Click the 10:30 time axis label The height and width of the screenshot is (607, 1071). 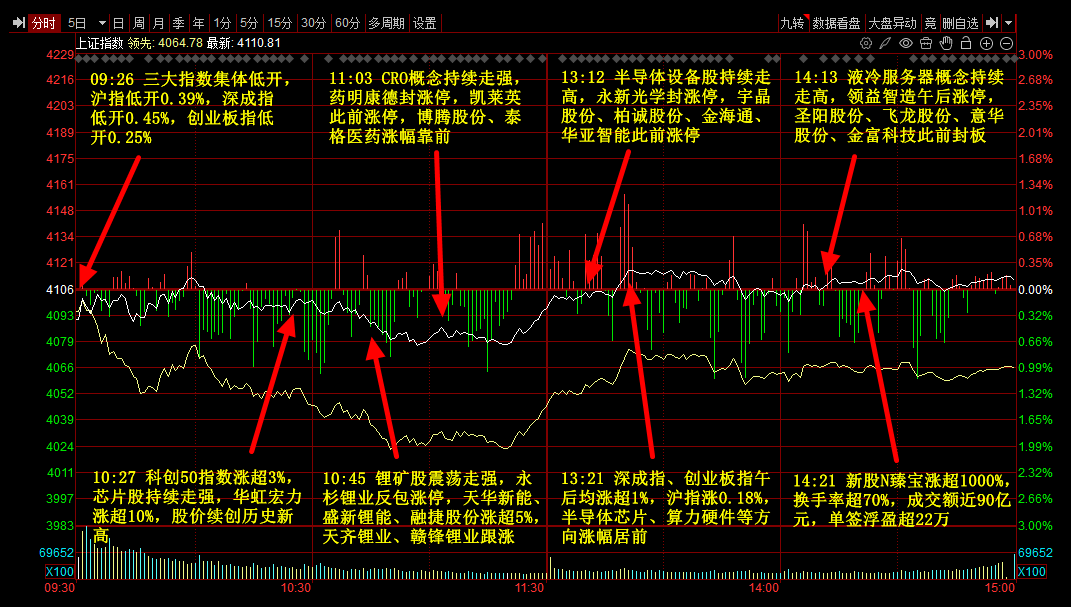click(296, 588)
